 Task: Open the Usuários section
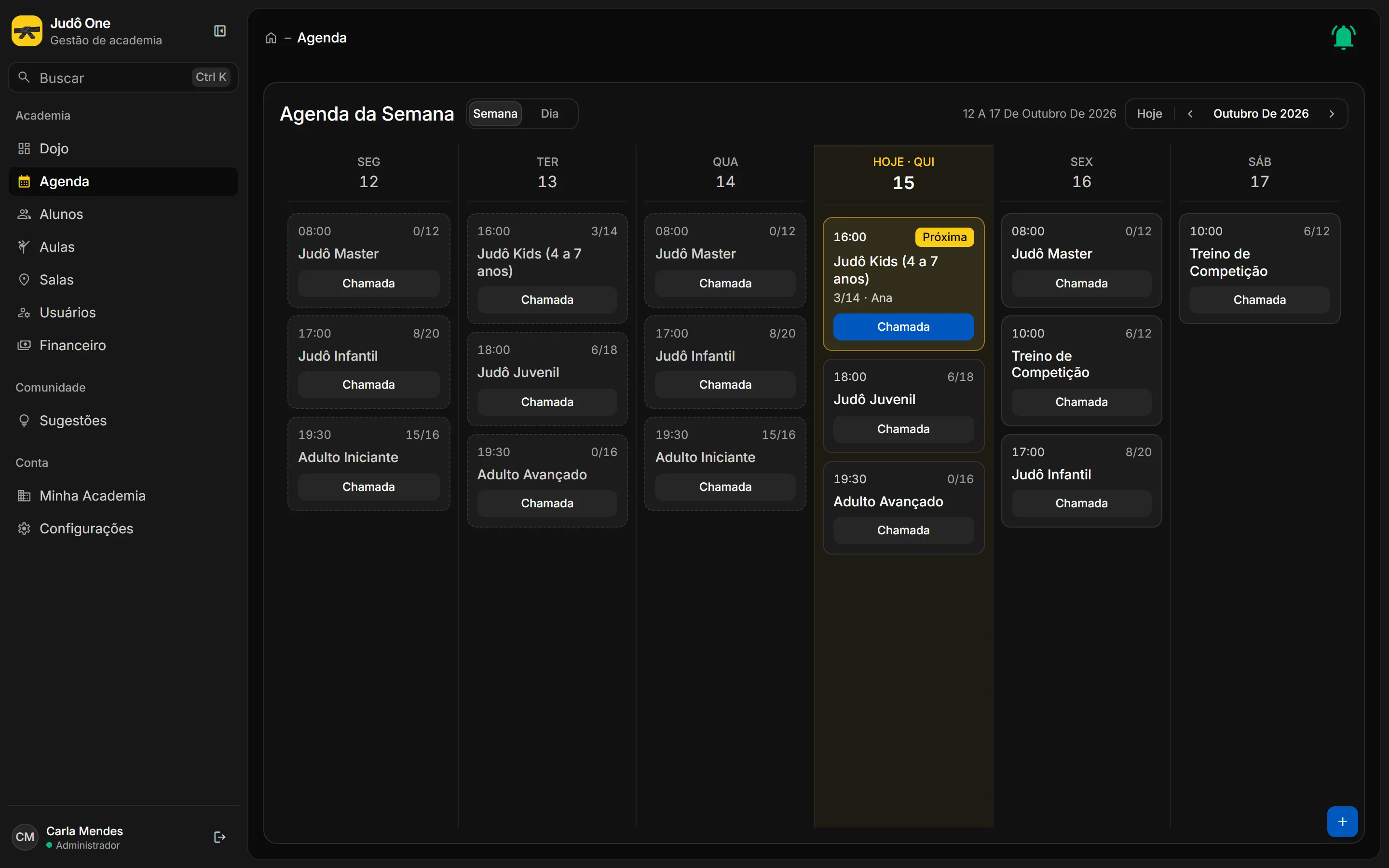[x=123, y=312]
